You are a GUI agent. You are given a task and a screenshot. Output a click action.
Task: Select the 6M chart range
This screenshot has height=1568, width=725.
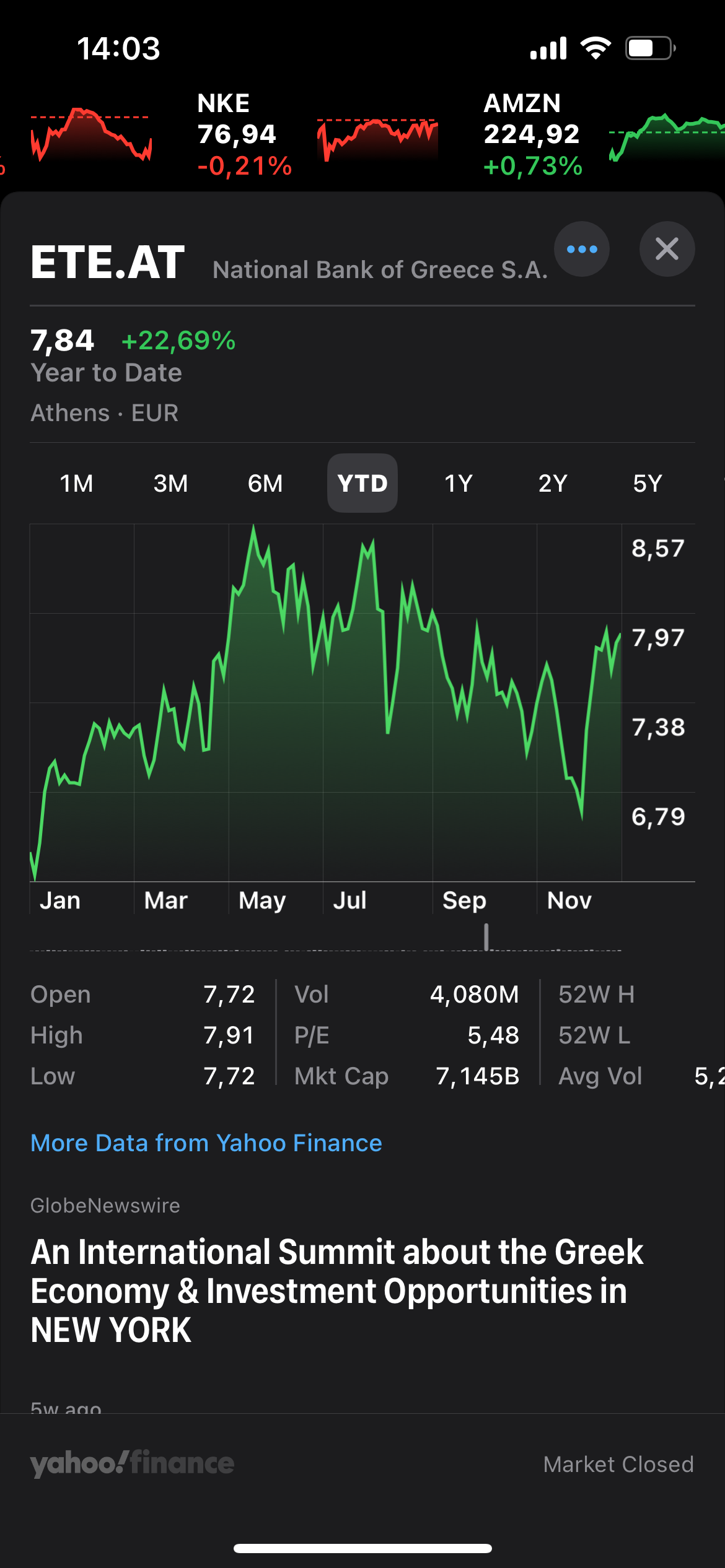[265, 483]
